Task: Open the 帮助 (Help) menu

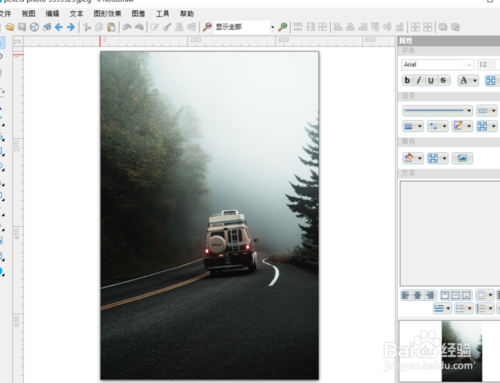Action: click(187, 14)
